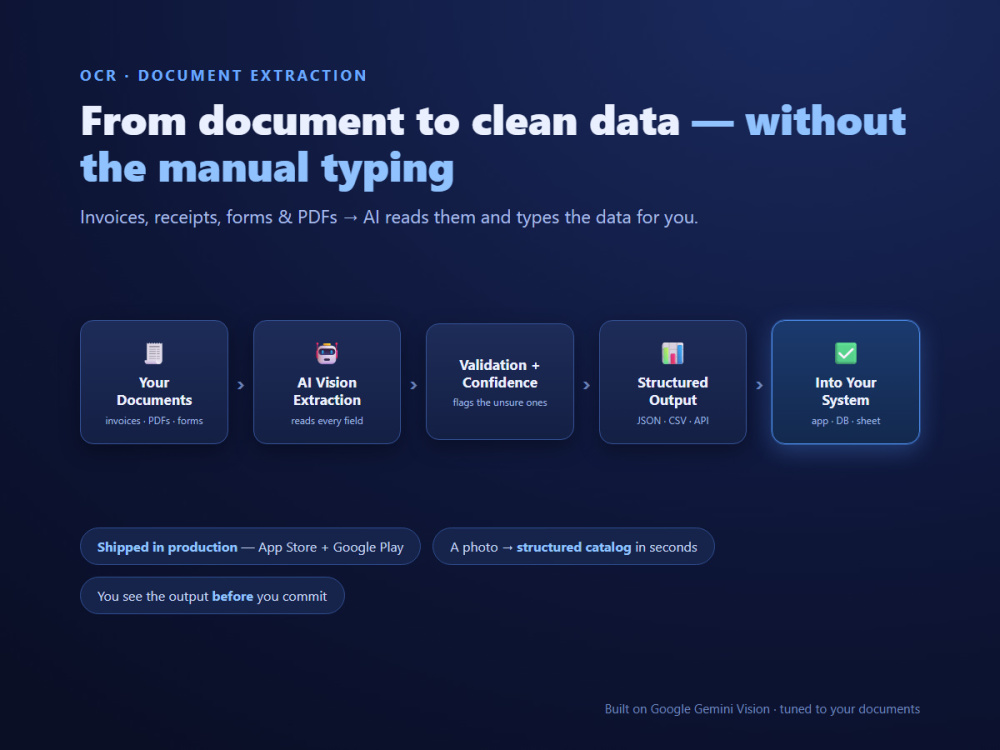Click the 'OCR · DOCUMENT EXTRACTION' header label

pos(223,76)
